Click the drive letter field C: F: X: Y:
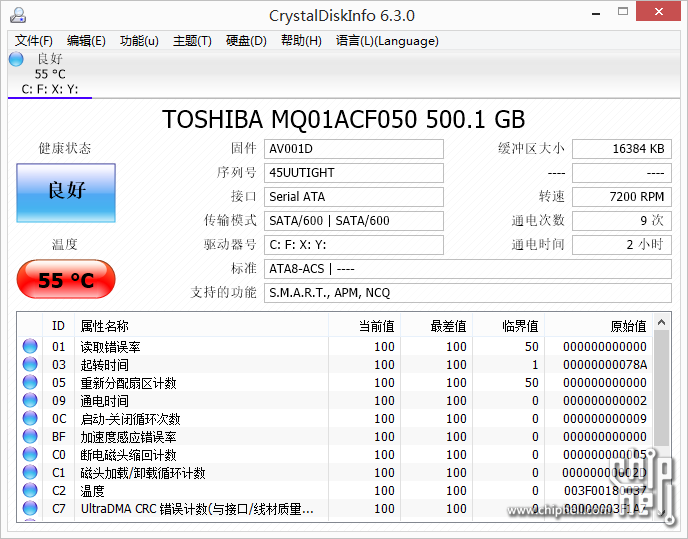The height and width of the screenshot is (539, 688). pyautogui.click(x=354, y=244)
